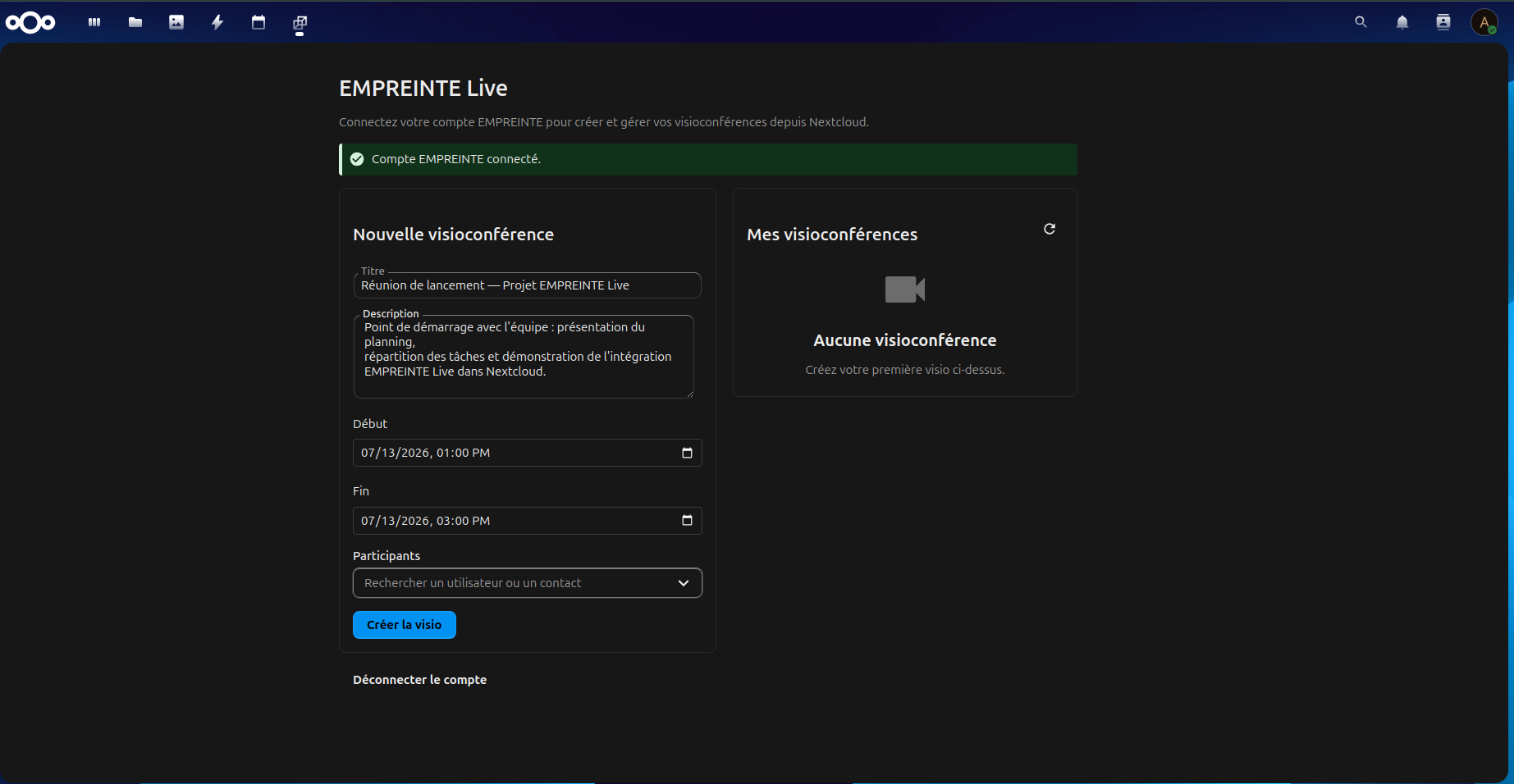Click the 'Nouvelle visioconférence' heading

[x=454, y=235]
